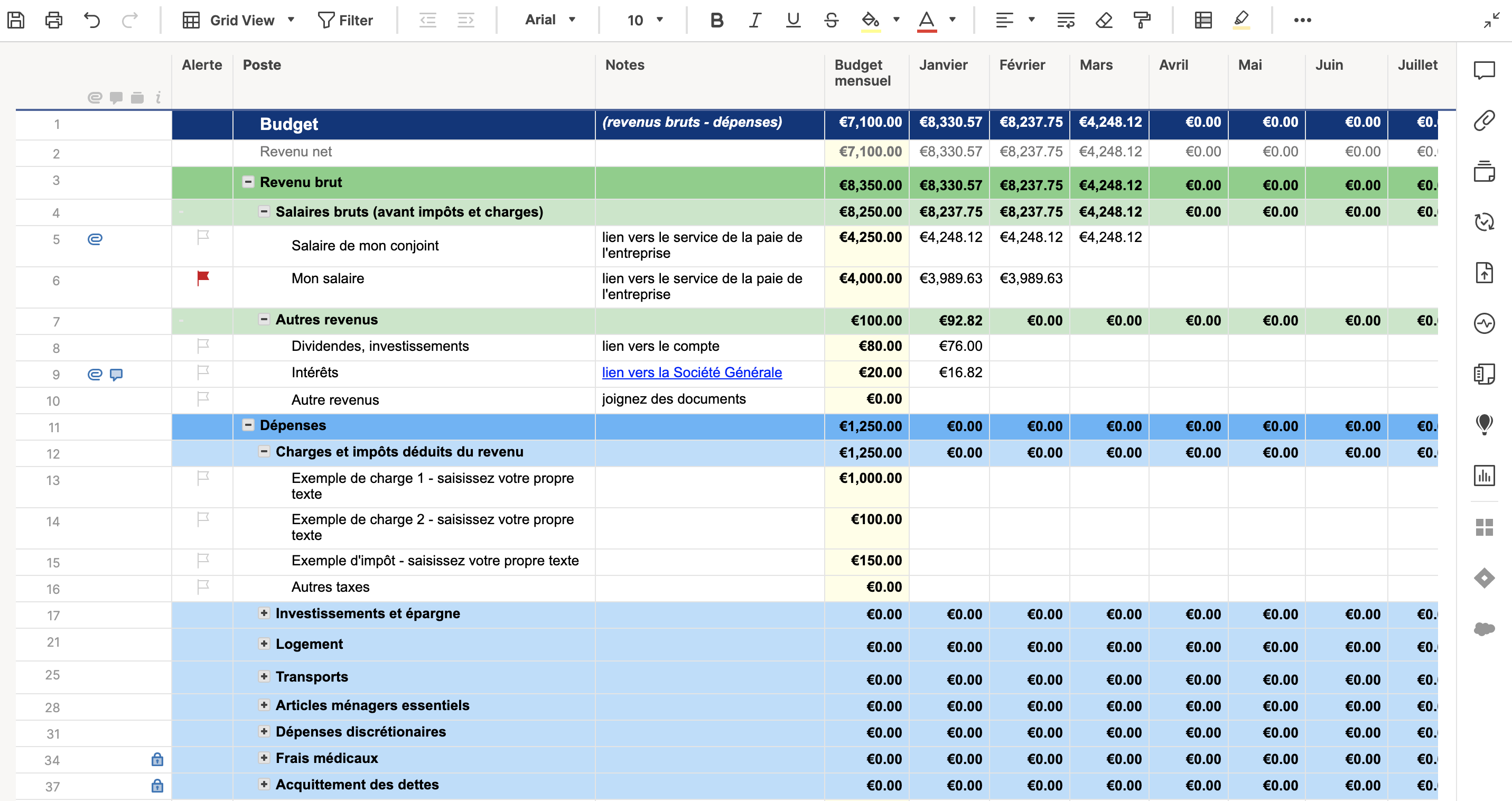This screenshot has height=801, width=1512.
Task: Open the Summary panel icon
Action: click(1485, 374)
